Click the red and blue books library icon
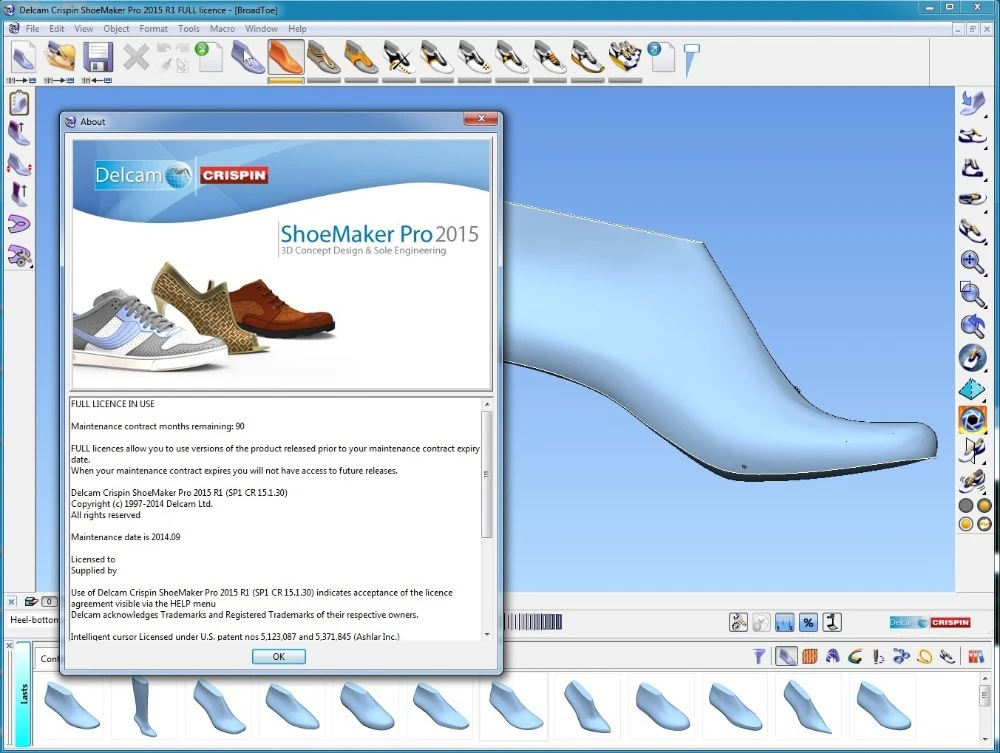The image size is (1000, 753). click(976, 656)
